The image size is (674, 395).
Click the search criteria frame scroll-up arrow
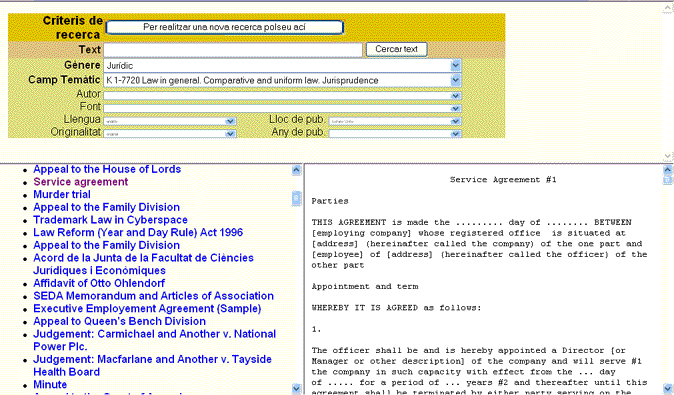coord(668,8)
